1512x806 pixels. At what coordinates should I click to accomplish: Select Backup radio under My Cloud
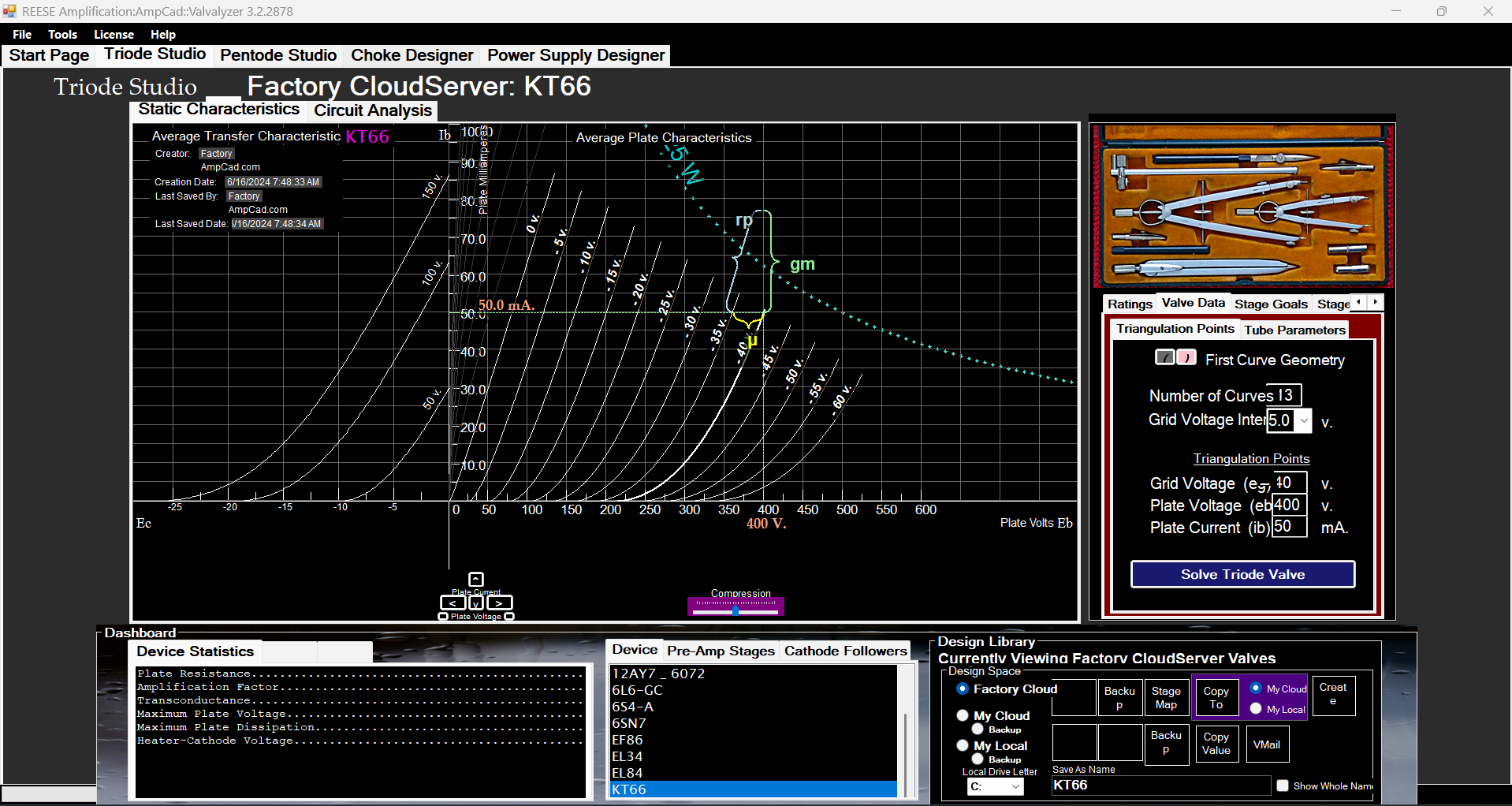point(978,730)
